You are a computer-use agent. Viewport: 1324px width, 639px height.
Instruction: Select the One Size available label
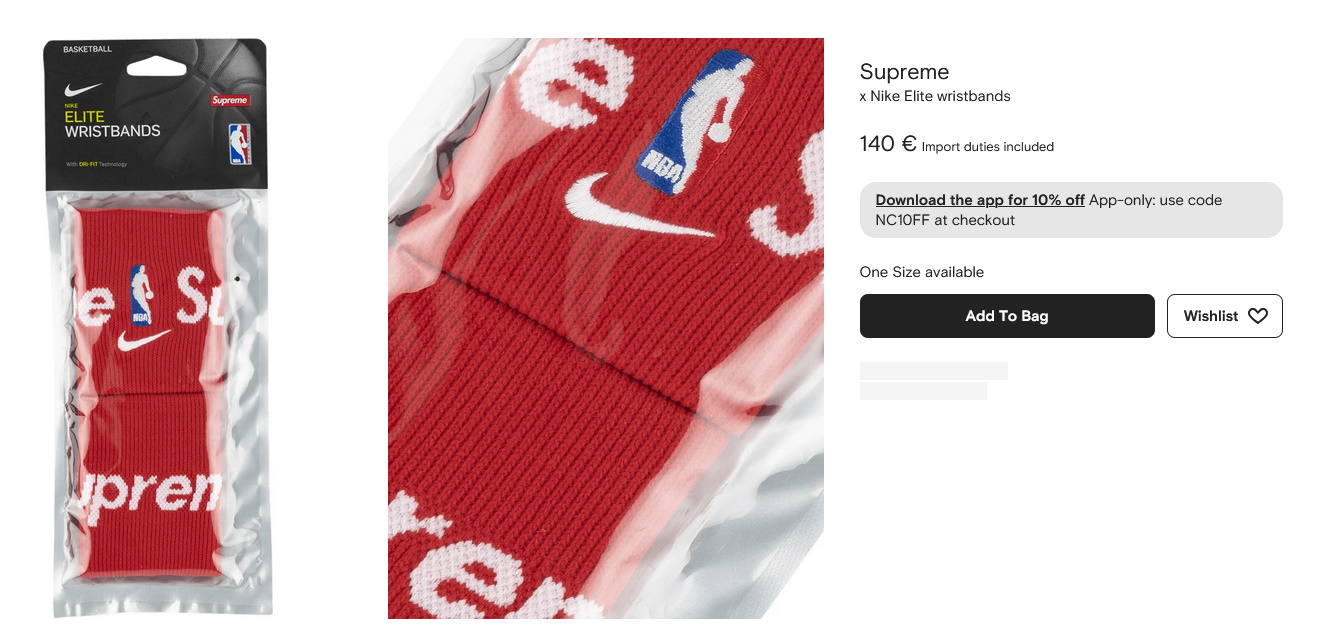(x=922, y=272)
